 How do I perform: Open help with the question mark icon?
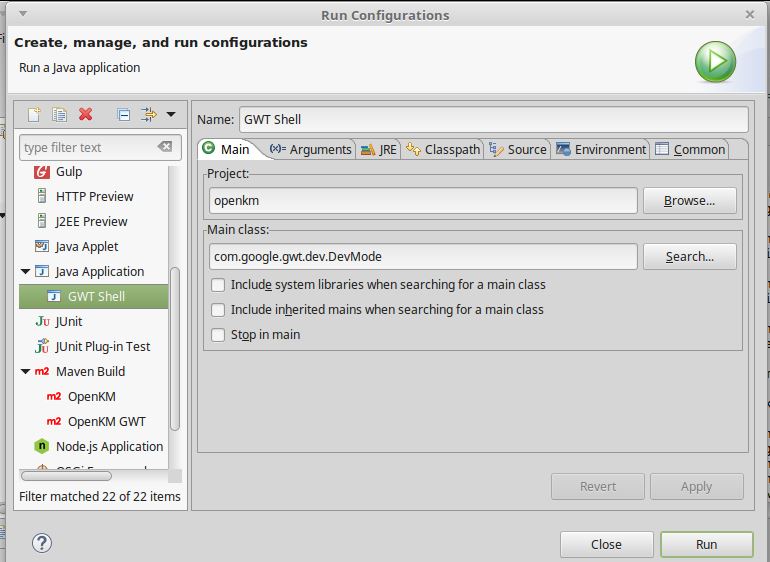click(41, 543)
